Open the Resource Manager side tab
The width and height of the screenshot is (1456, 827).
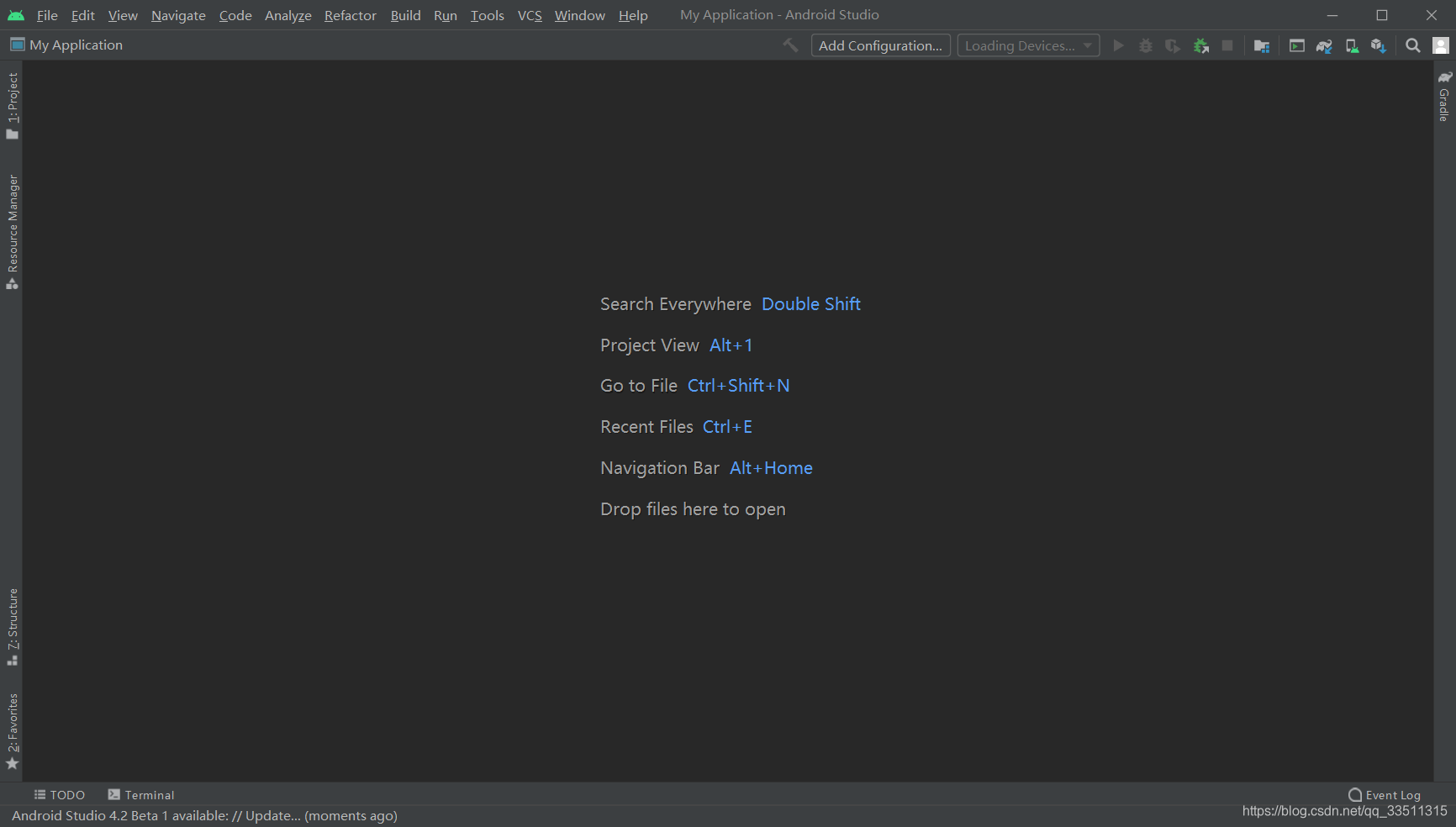tap(12, 232)
